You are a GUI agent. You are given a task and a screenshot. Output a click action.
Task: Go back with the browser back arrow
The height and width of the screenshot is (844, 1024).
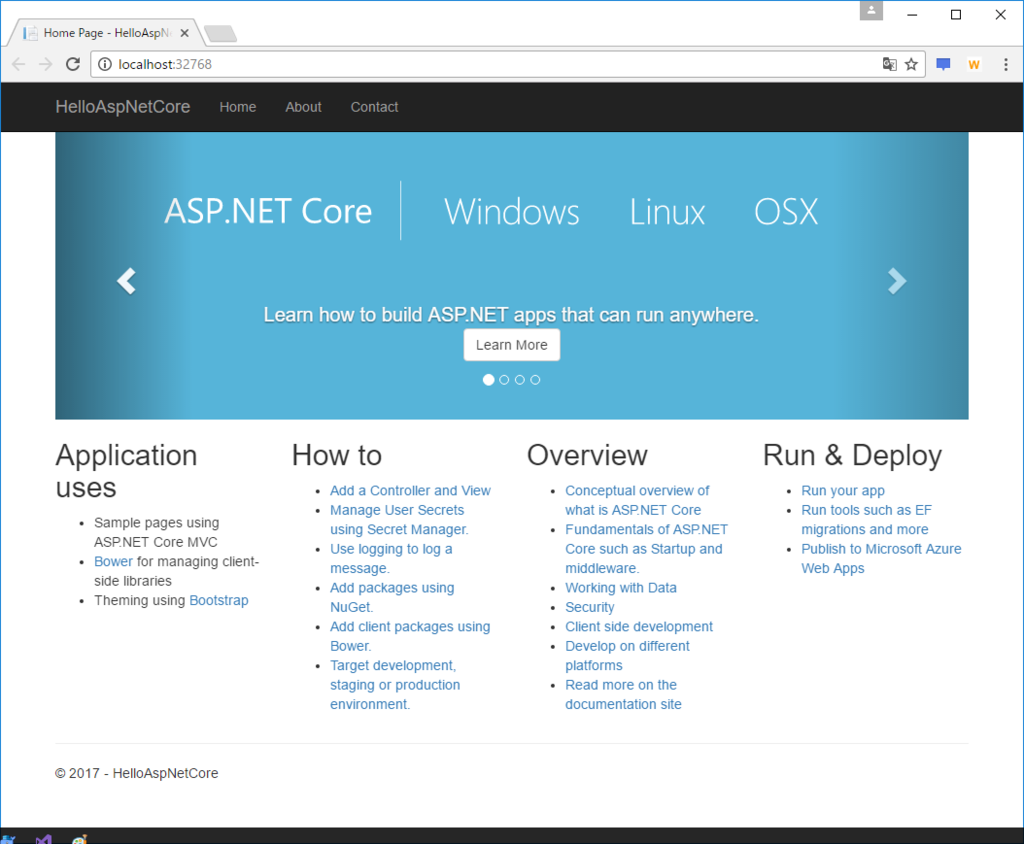[18, 64]
